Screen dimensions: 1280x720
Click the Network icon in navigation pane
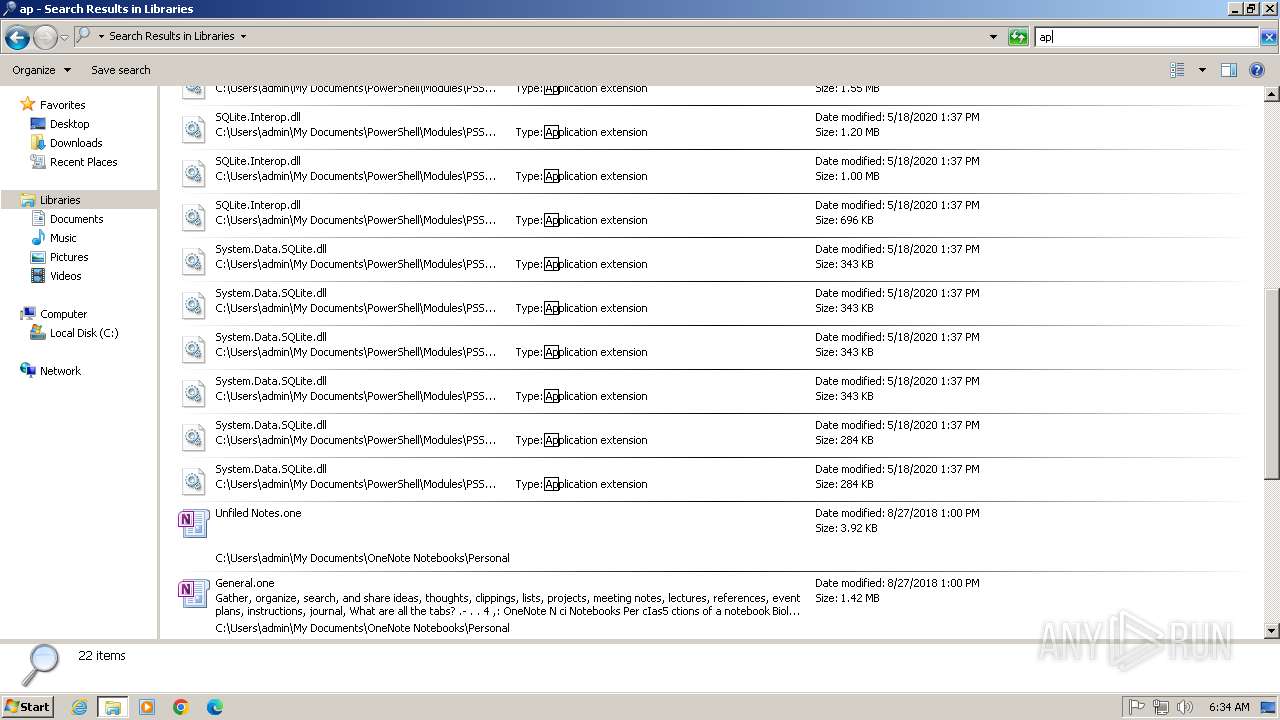[28, 370]
